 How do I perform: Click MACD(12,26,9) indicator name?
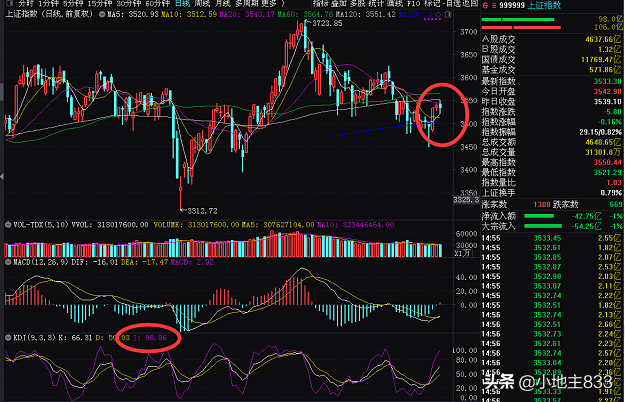coord(41,262)
